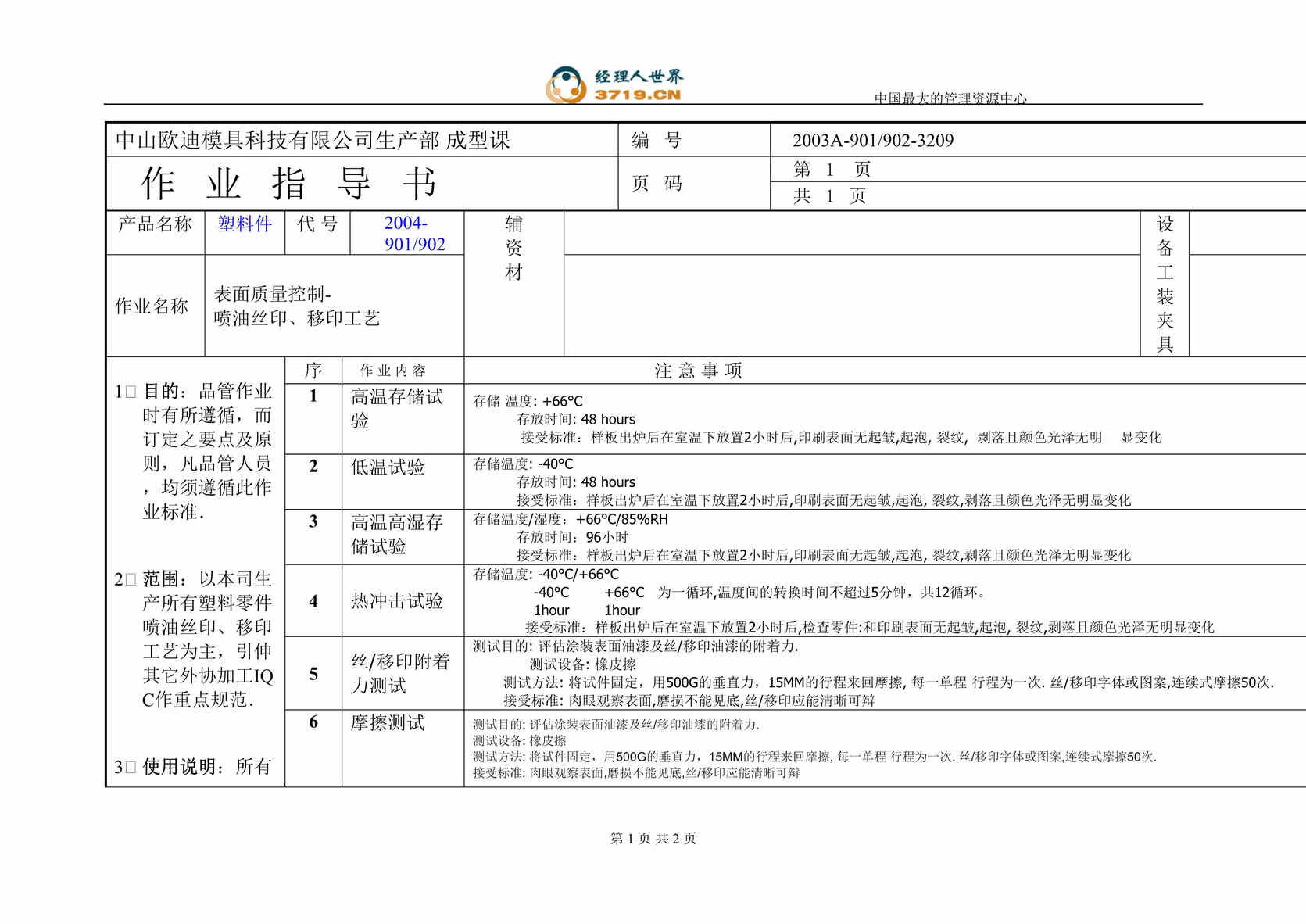Select the 作业名称 label

click(x=152, y=306)
